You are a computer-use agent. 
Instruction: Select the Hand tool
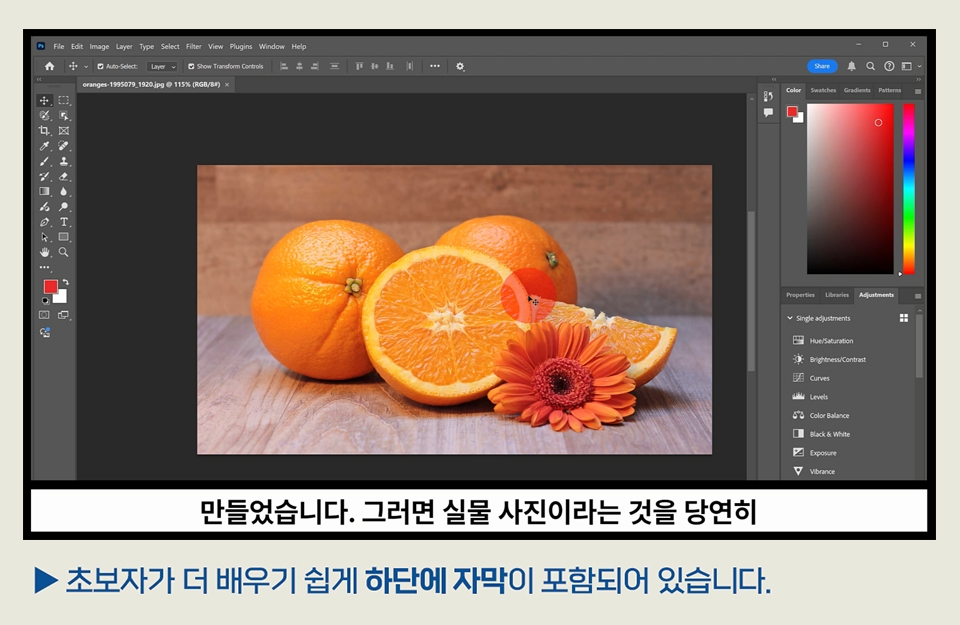[x=44, y=252]
